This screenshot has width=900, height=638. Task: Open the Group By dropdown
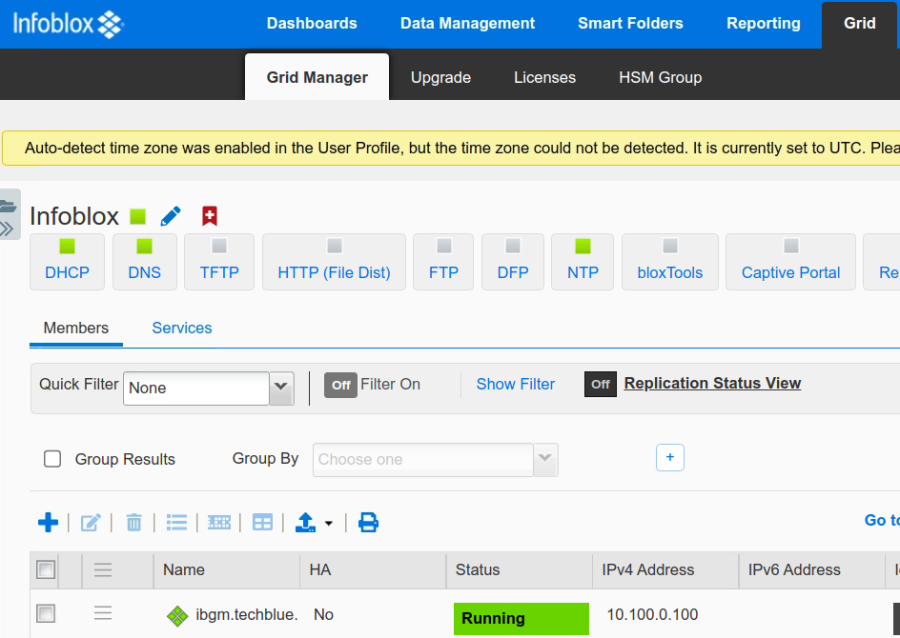[545, 458]
